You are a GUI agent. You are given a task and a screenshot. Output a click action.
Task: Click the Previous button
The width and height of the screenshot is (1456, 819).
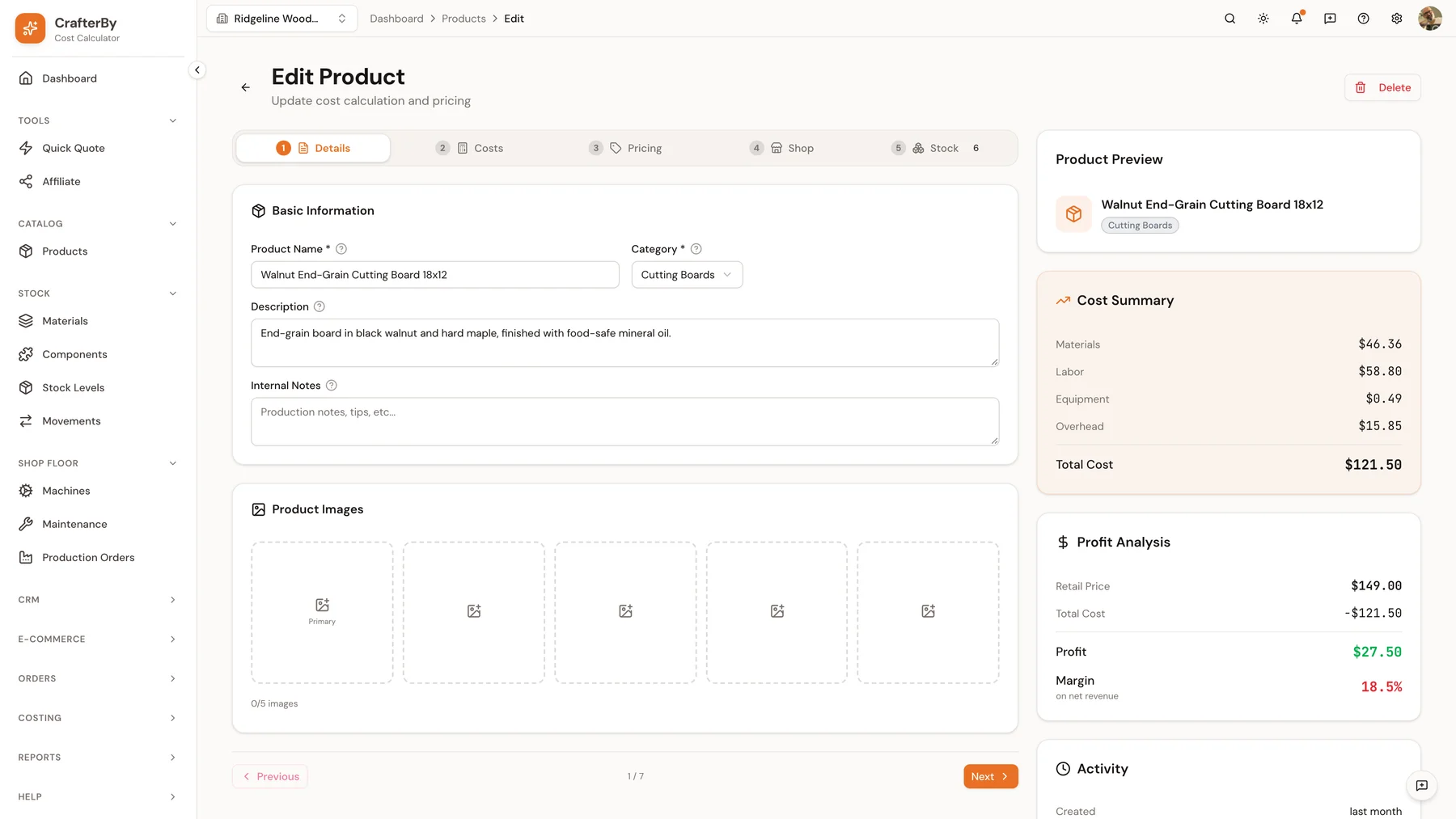[270, 776]
